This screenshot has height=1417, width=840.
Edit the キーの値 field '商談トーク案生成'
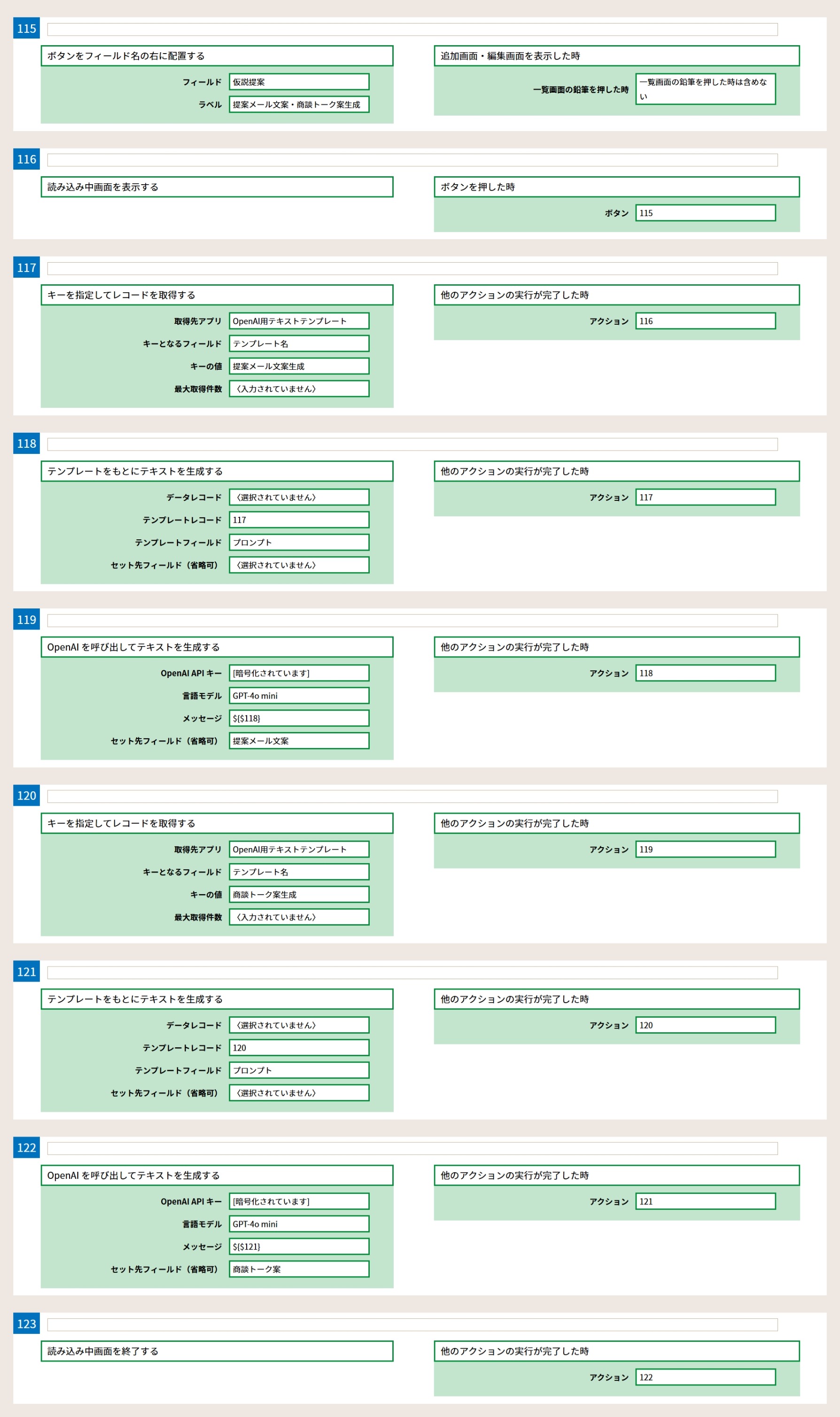(x=298, y=894)
